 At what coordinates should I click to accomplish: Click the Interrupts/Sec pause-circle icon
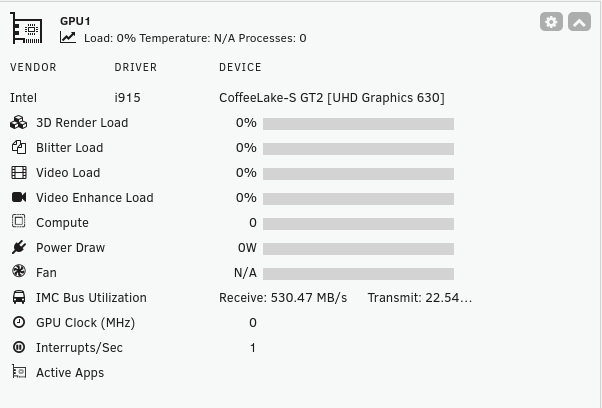(x=19, y=347)
